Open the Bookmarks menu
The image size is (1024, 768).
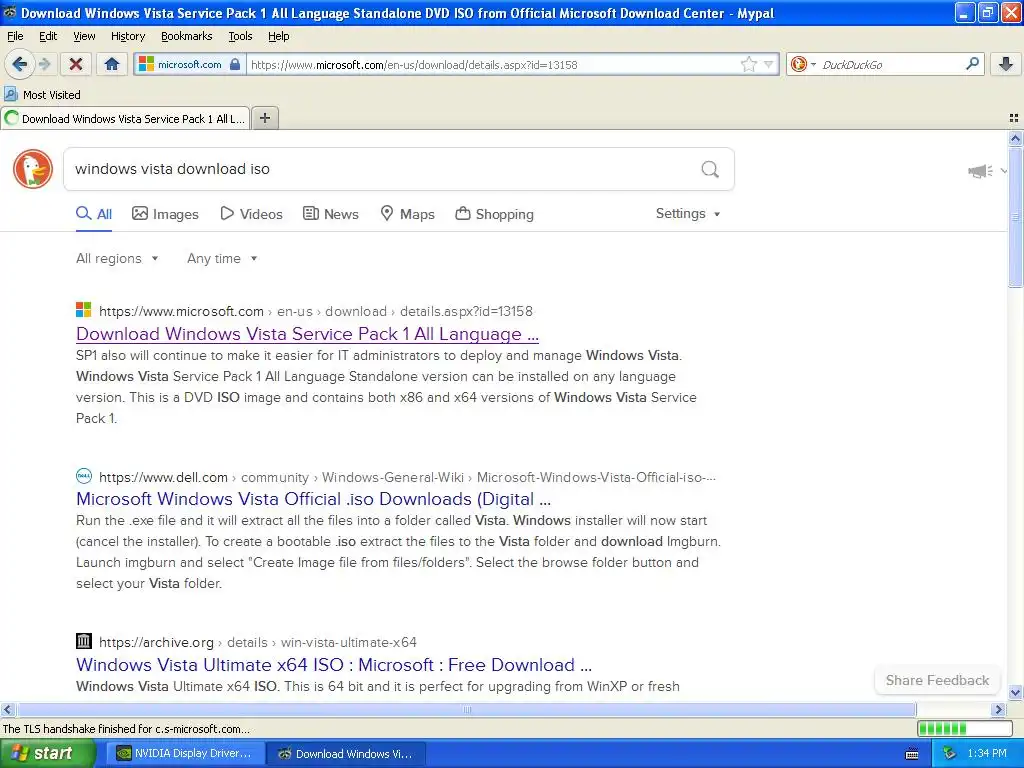point(186,36)
